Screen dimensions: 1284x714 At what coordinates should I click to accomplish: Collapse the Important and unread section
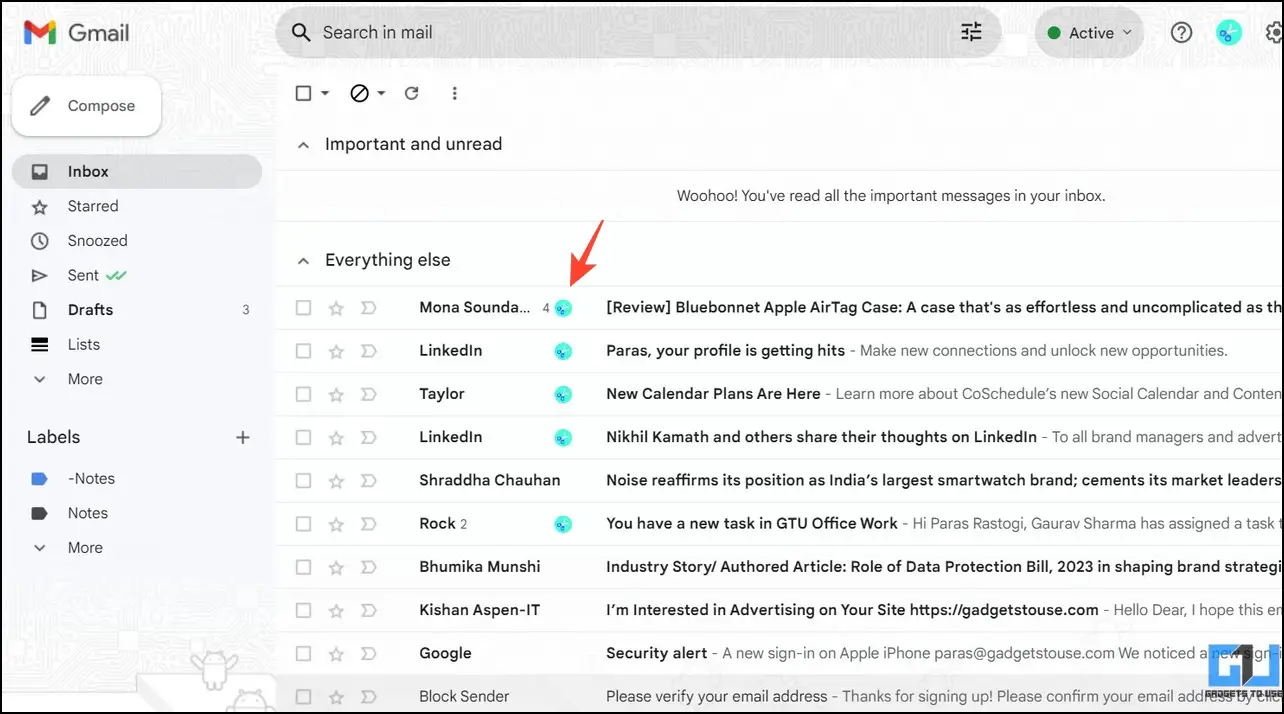pos(303,145)
